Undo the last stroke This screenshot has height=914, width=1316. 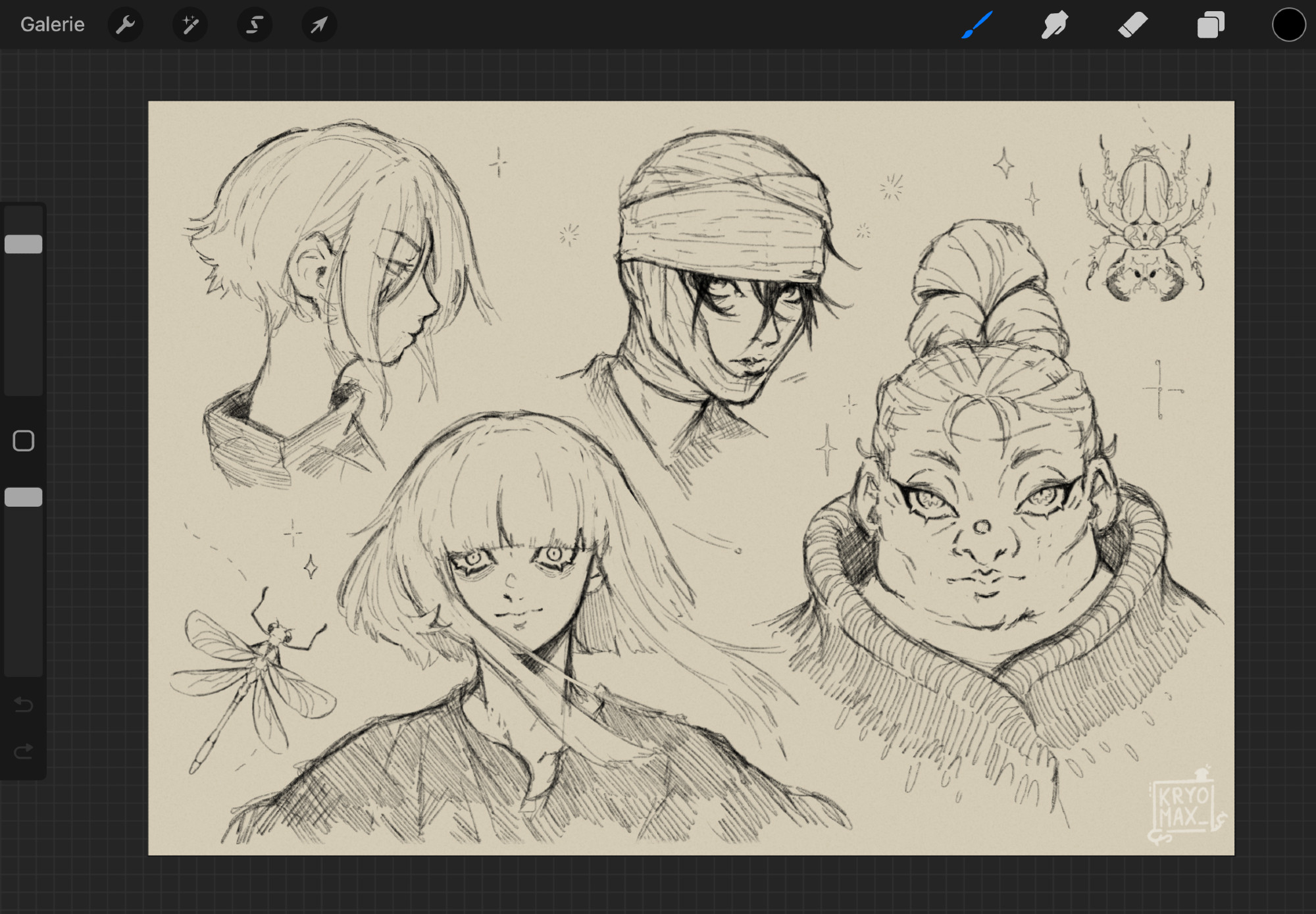click(24, 705)
